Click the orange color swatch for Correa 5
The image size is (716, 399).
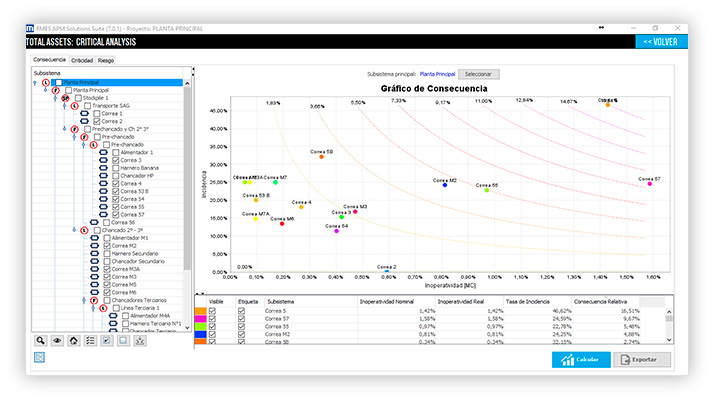click(x=200, y=311)
